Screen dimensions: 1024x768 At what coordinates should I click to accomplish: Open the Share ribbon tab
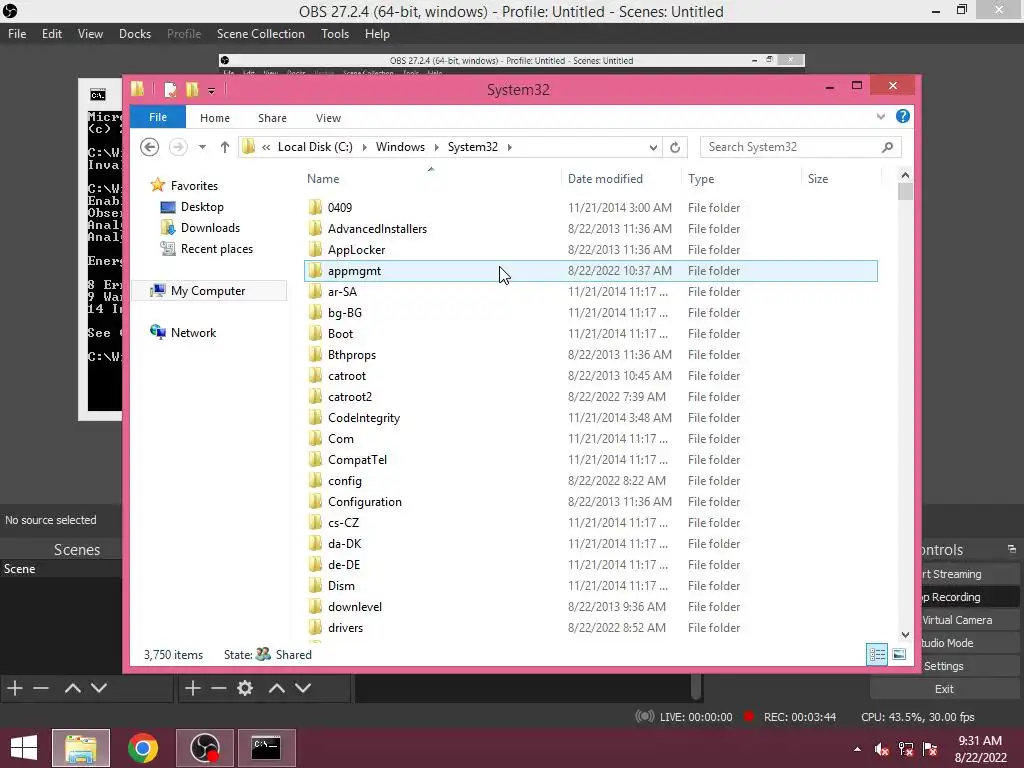(272, 118)
